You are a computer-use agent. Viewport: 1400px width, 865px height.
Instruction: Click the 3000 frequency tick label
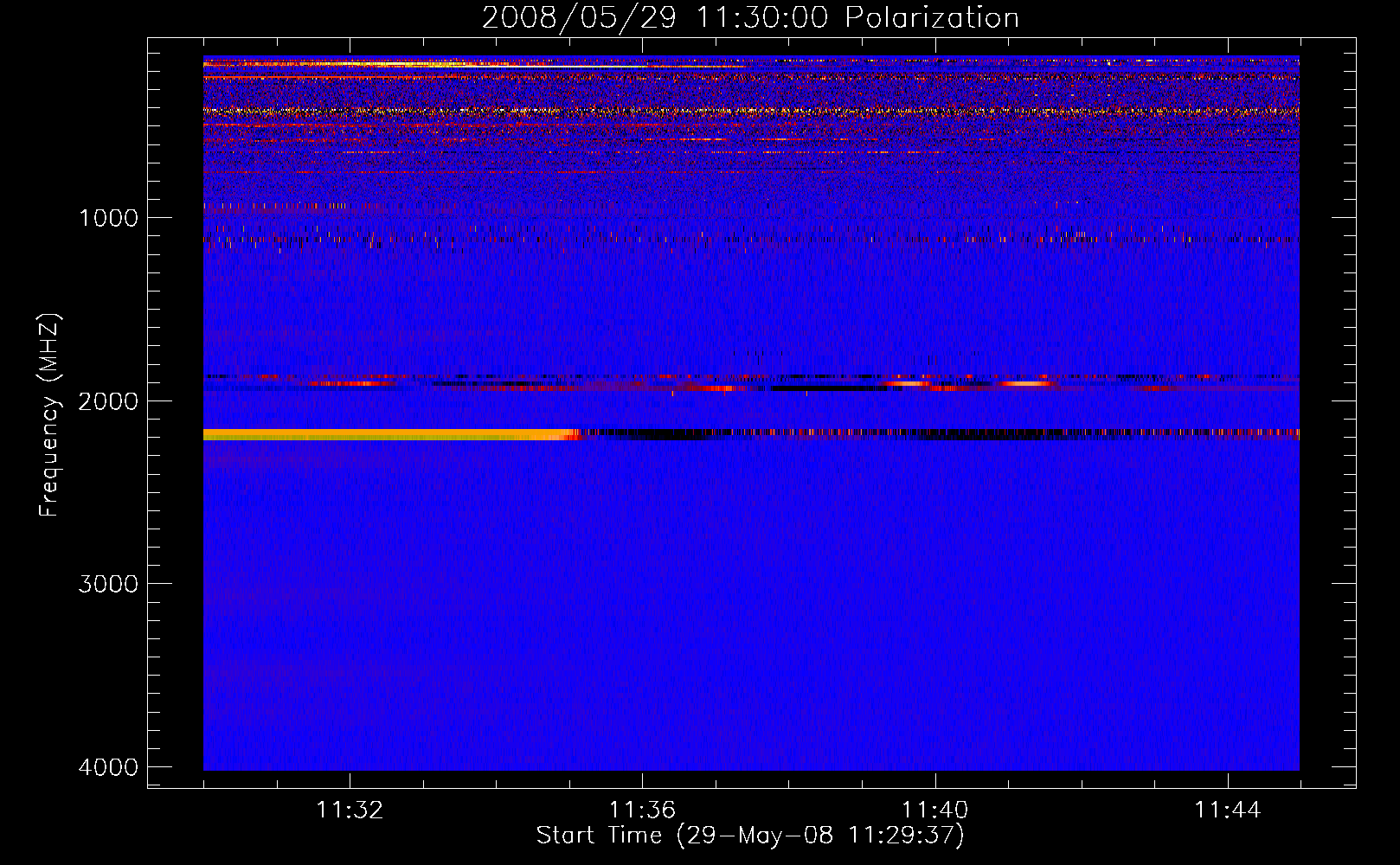point(108,584)
